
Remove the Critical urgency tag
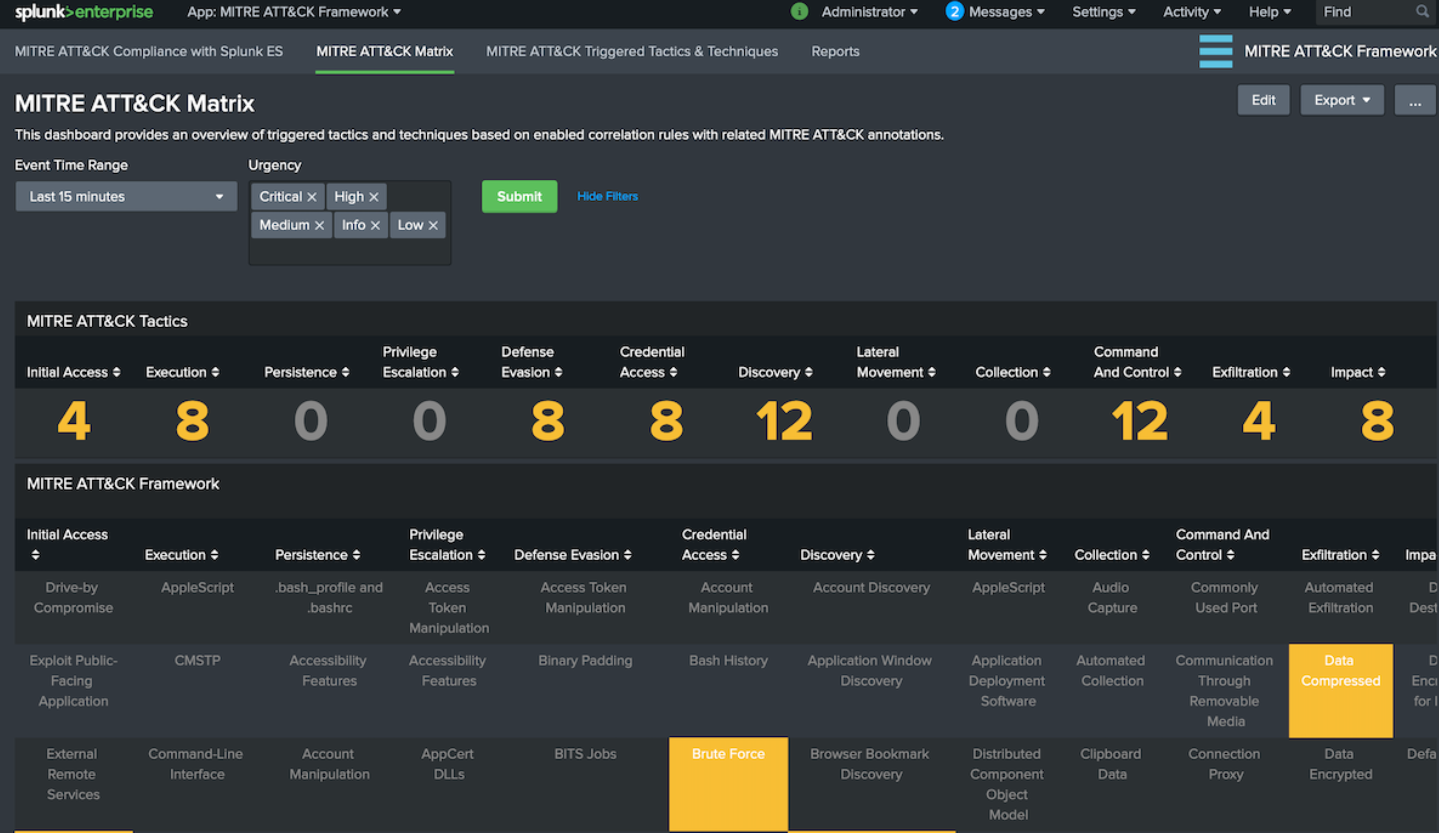312,197
